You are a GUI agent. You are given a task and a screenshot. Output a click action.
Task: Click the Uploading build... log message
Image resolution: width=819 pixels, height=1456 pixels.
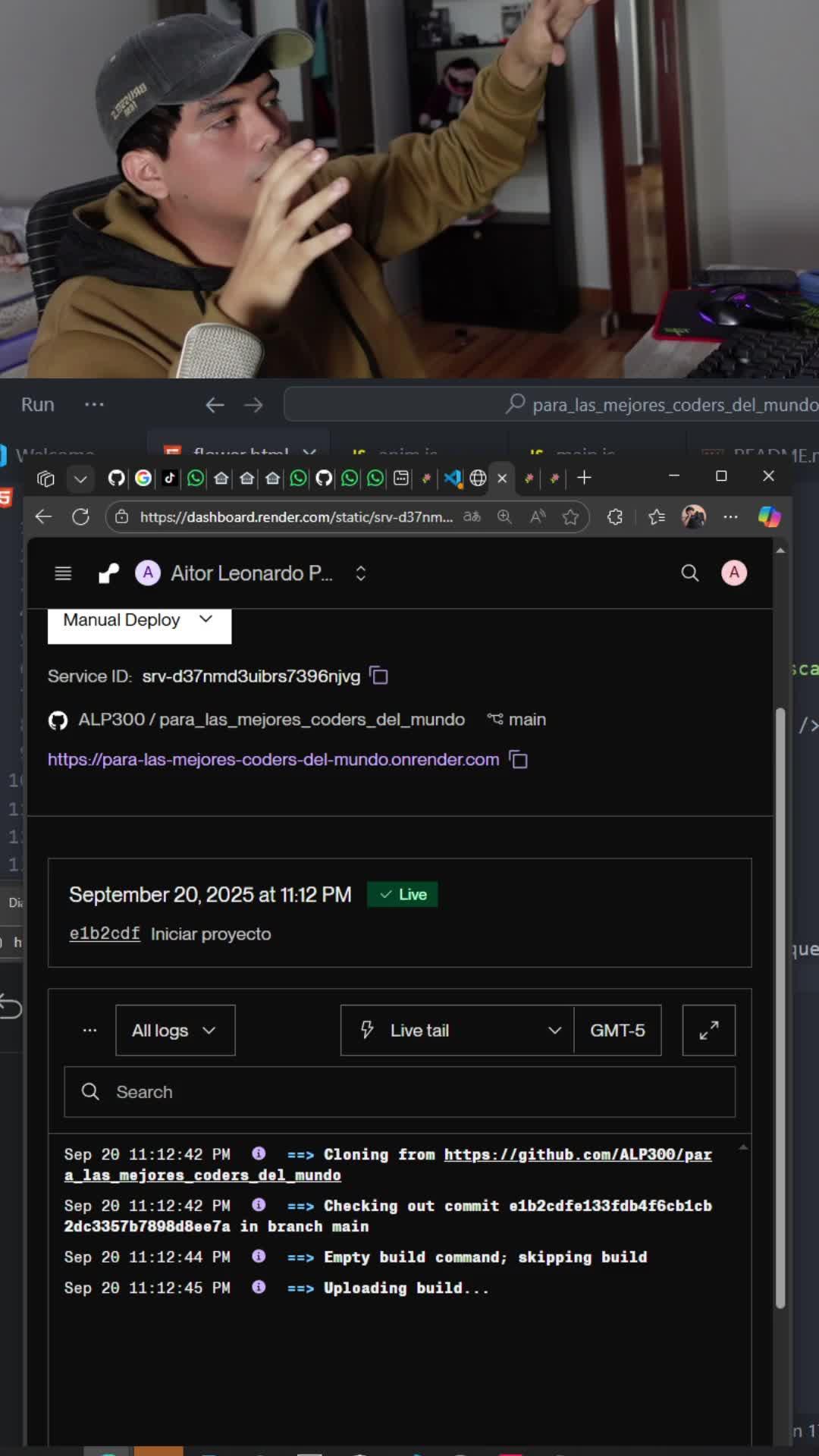[406, 1288]
